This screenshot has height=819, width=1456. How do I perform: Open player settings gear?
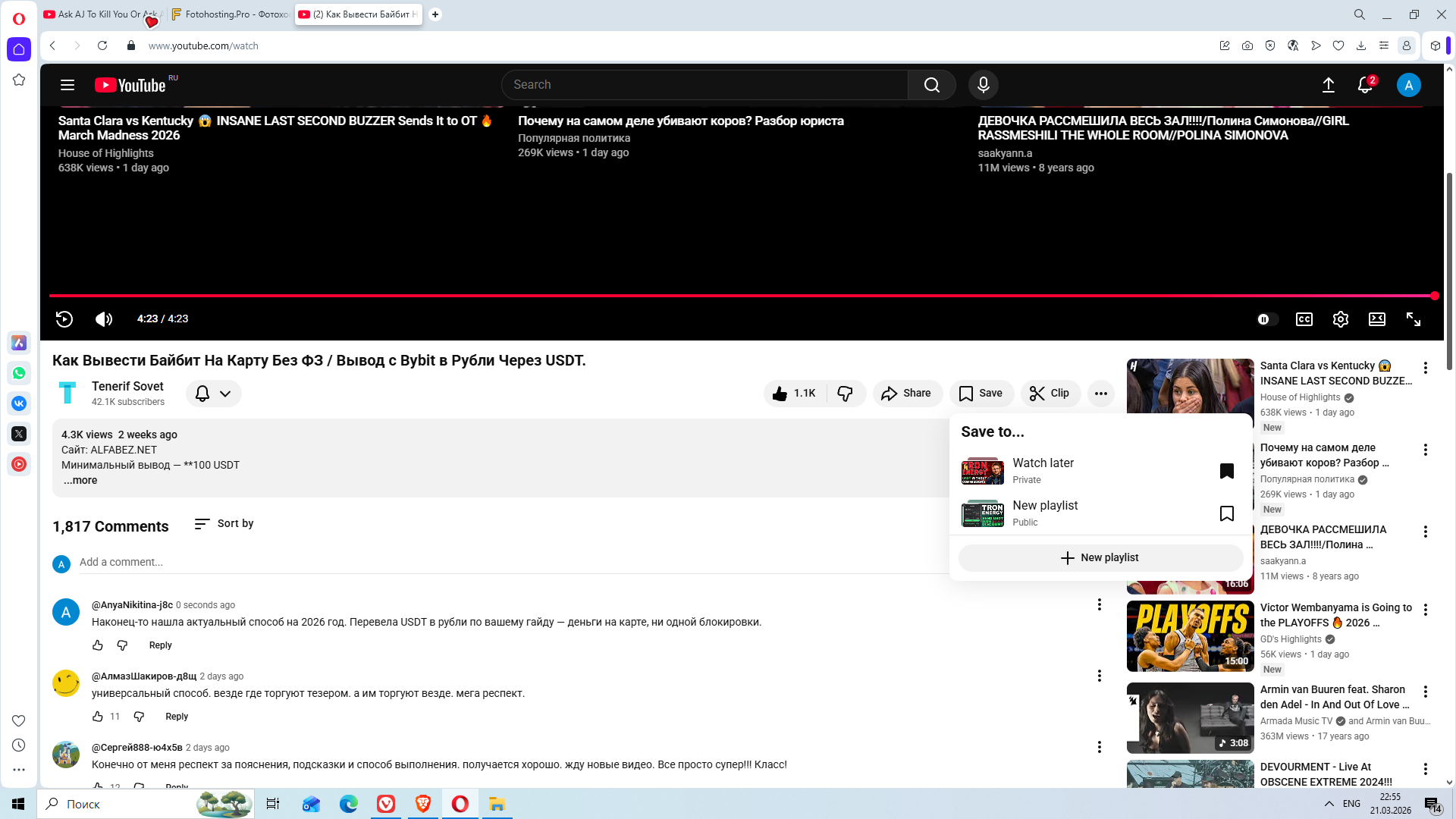point(1340,319)
